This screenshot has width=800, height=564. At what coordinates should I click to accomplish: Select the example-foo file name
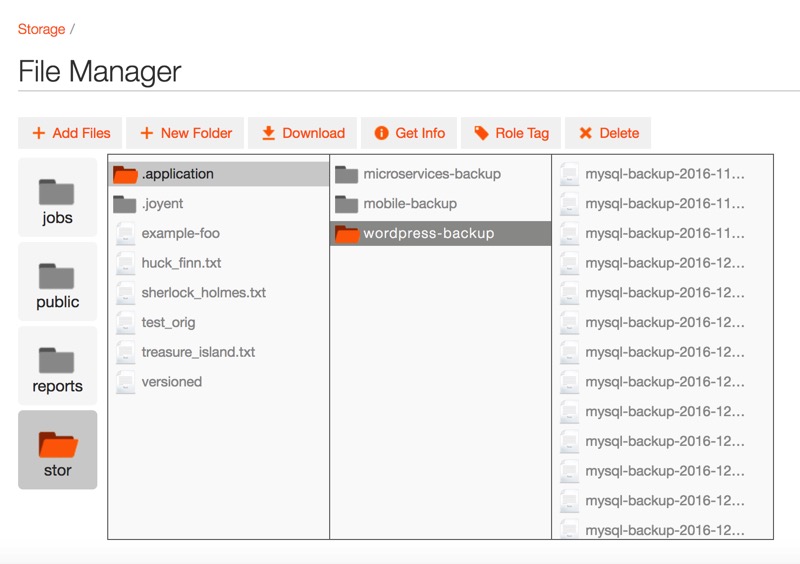[181, 233]
